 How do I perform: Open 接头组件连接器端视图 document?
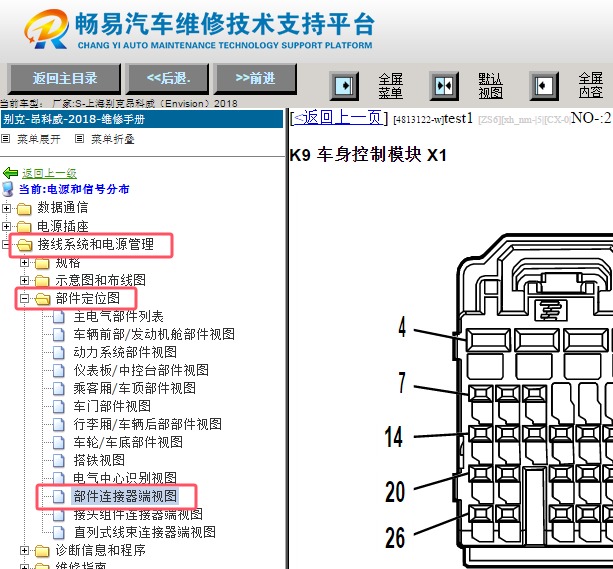click(138, 514)
